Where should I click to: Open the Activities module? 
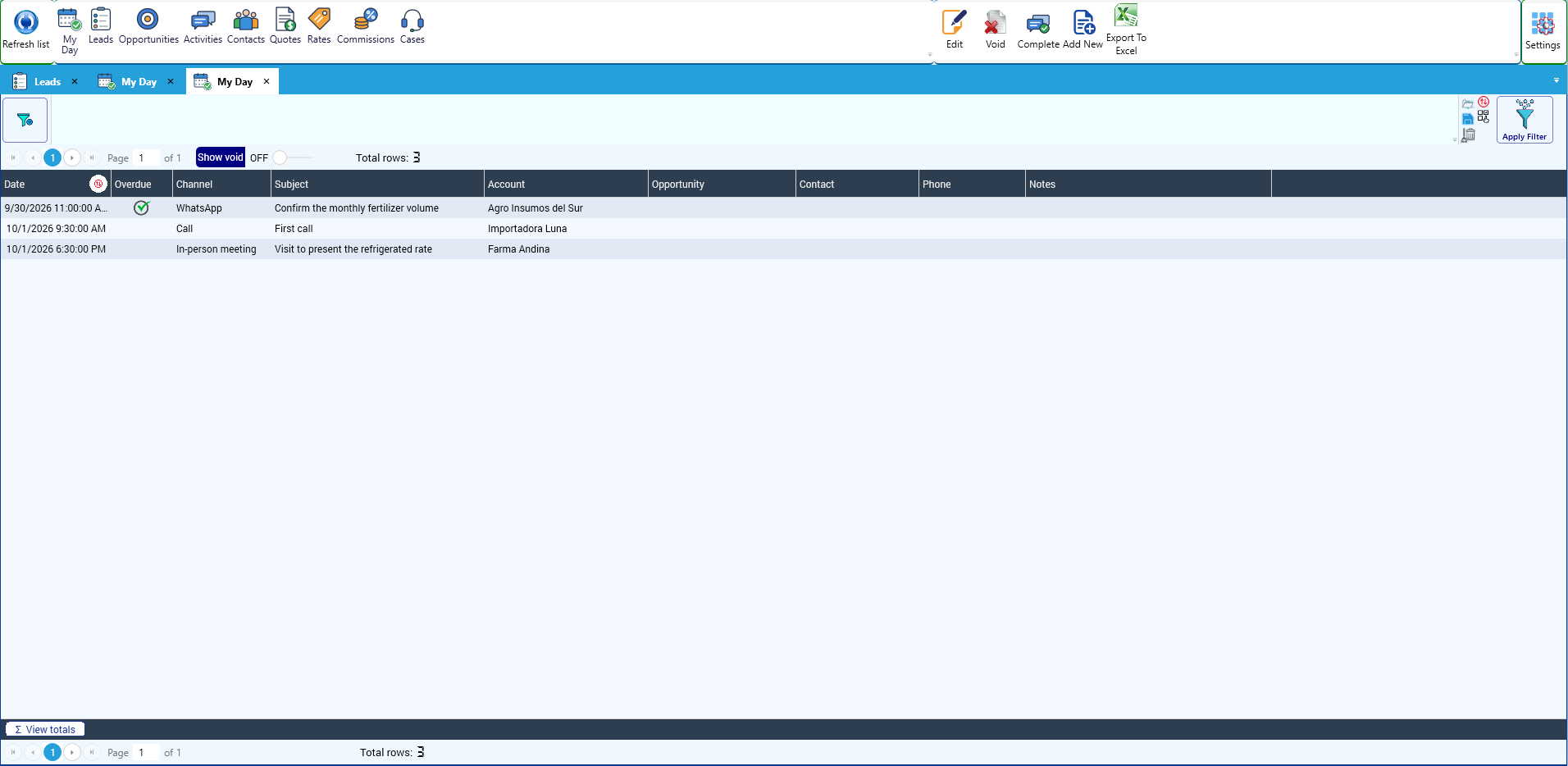tap(203, 25)
